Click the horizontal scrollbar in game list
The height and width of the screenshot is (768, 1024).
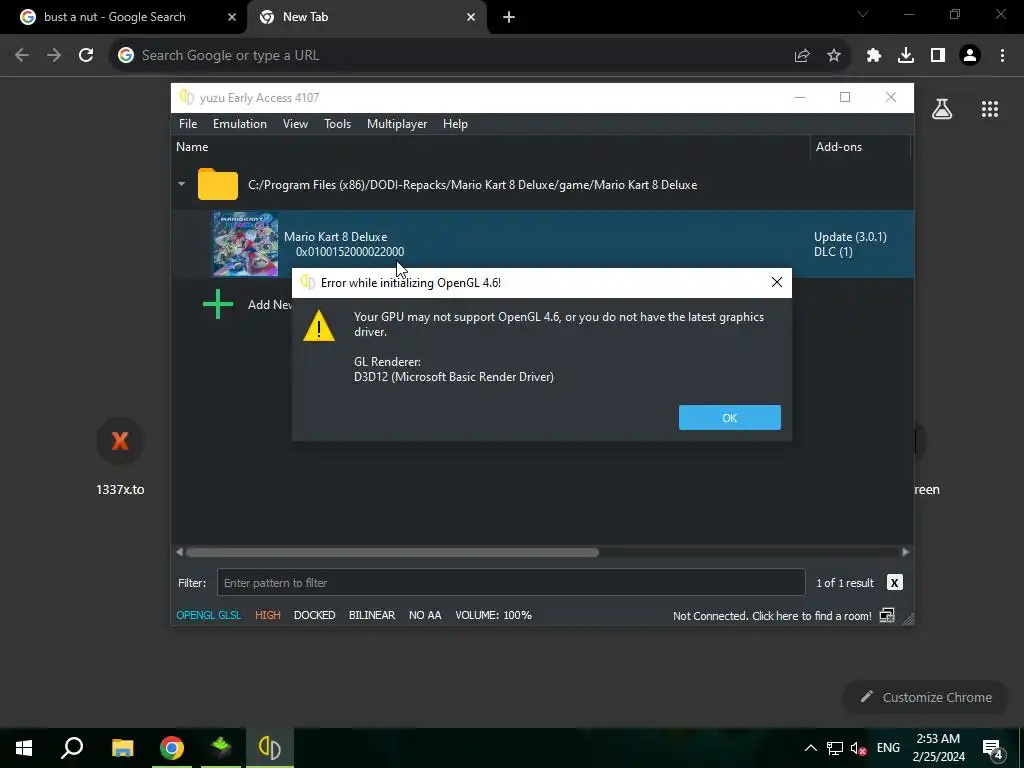pyautogui.click(x=392, y=552)
